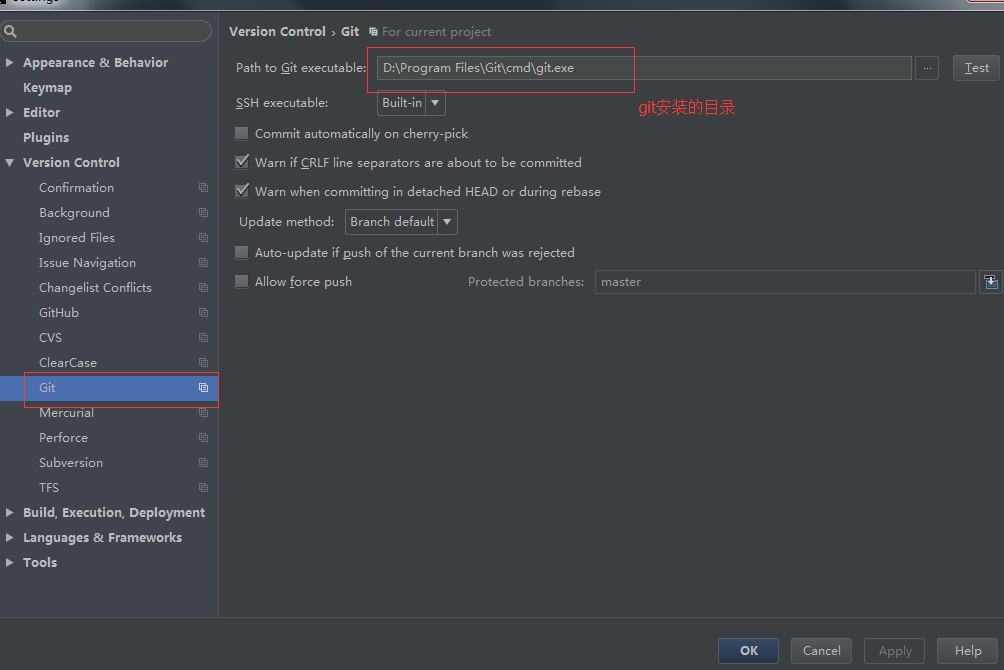1004x670 pixels.
Task: Open the SSH executable Built-in dropdown
Action: coord(411,102)
